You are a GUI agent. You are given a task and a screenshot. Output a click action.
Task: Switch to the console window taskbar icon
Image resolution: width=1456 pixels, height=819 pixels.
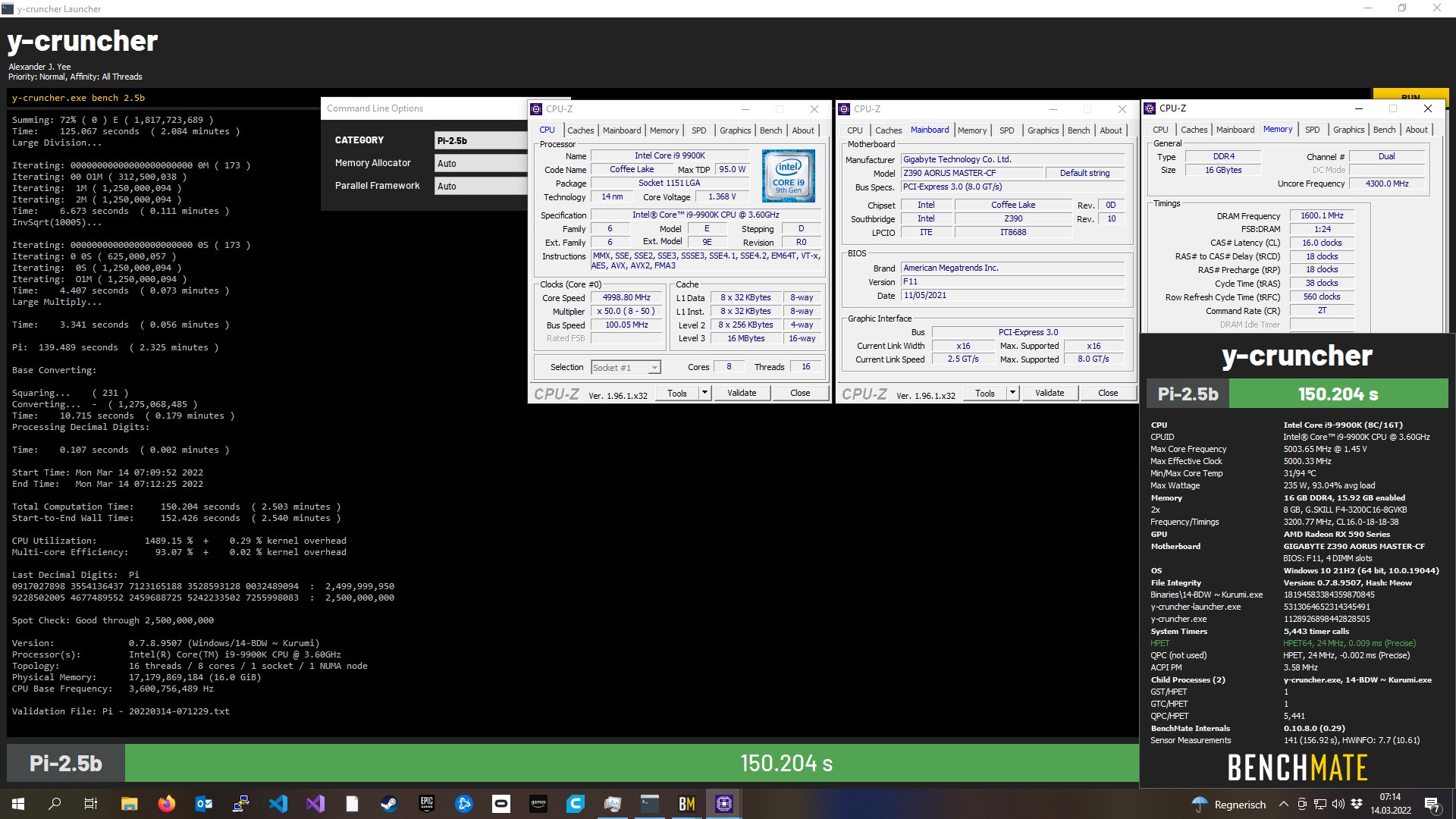(x=649, y=804)
